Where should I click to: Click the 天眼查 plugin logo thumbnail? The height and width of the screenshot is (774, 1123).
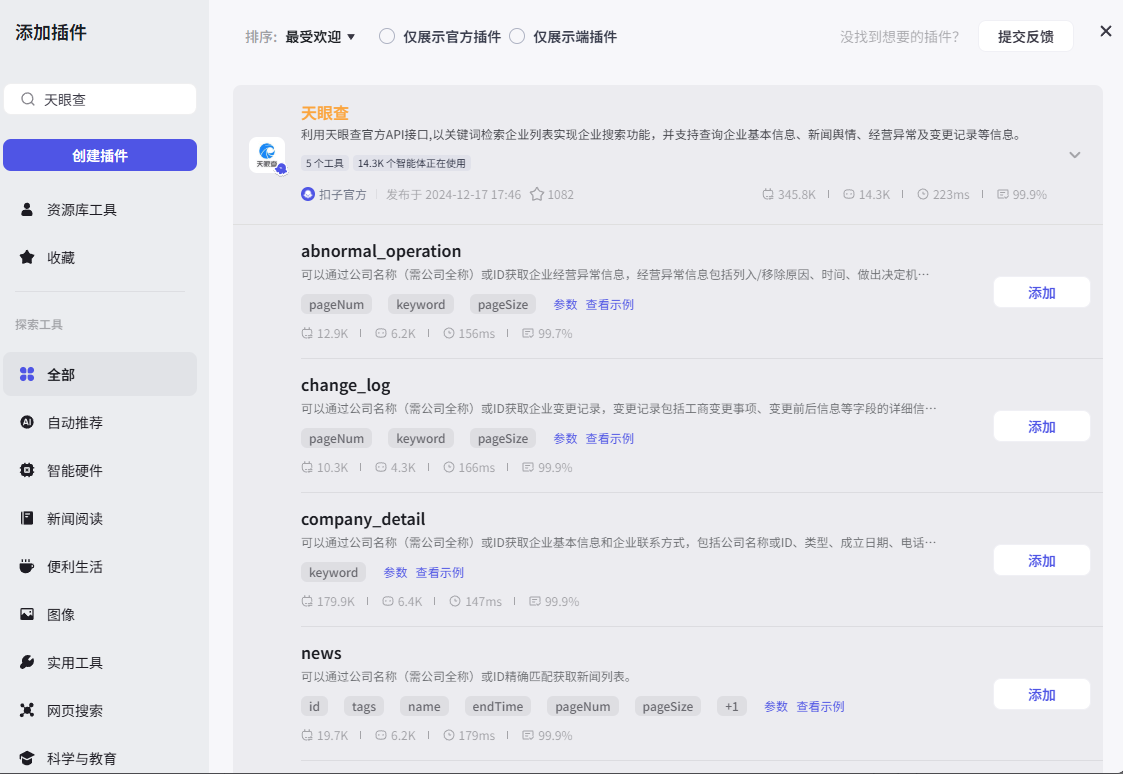[x=267, y=155]
